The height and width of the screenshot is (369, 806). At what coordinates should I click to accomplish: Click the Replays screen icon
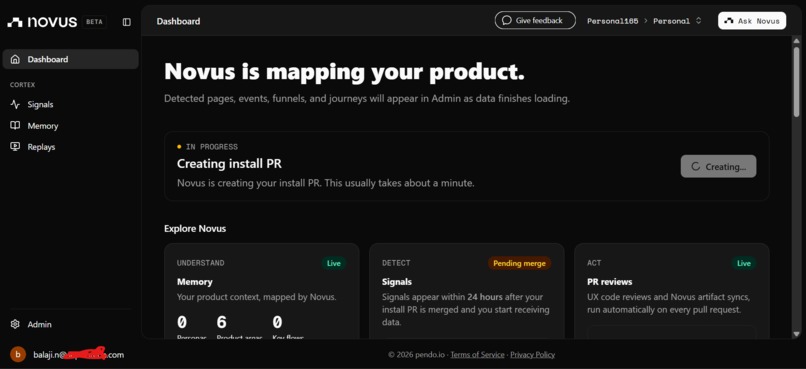click(x=15, y=146)
